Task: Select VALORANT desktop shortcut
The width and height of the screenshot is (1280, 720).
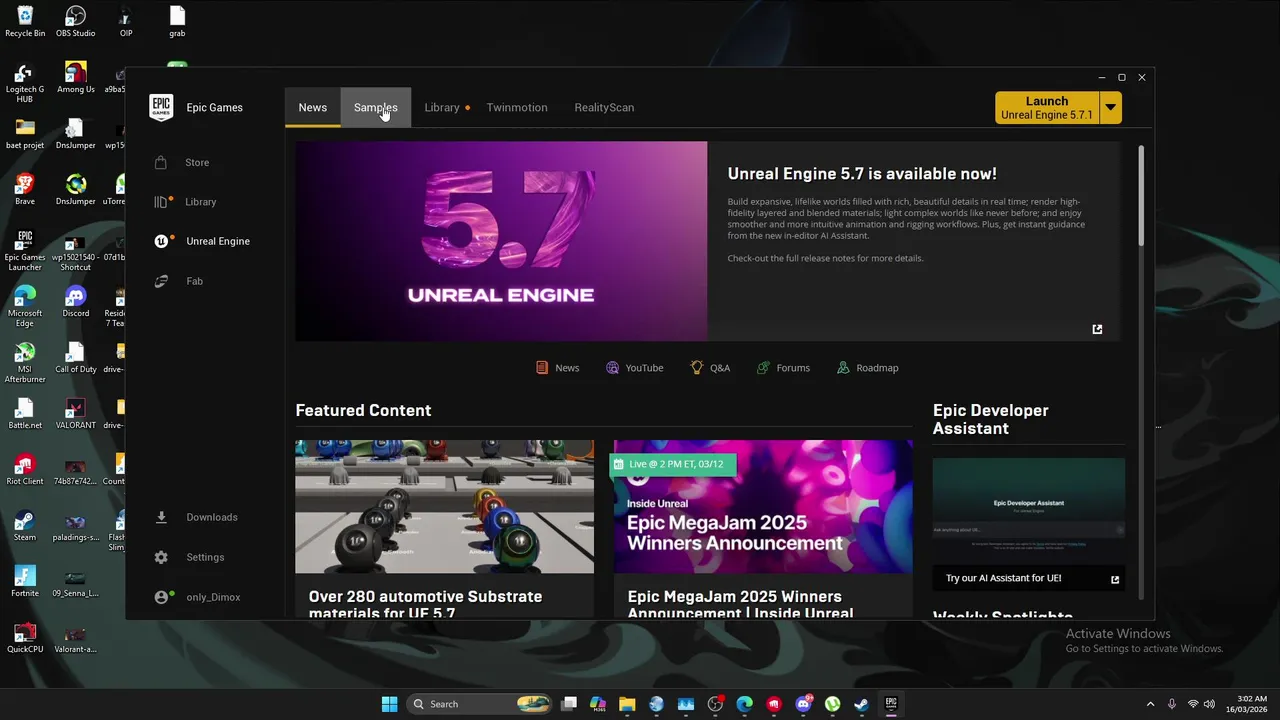Action: pyautogui.click(x=76, y=415)
